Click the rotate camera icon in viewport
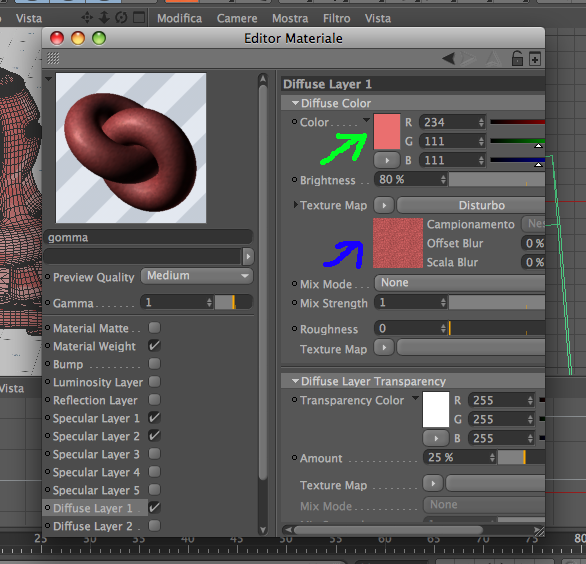Image resolution: width=586 pixels, height=564 pixels. point(121,18)
